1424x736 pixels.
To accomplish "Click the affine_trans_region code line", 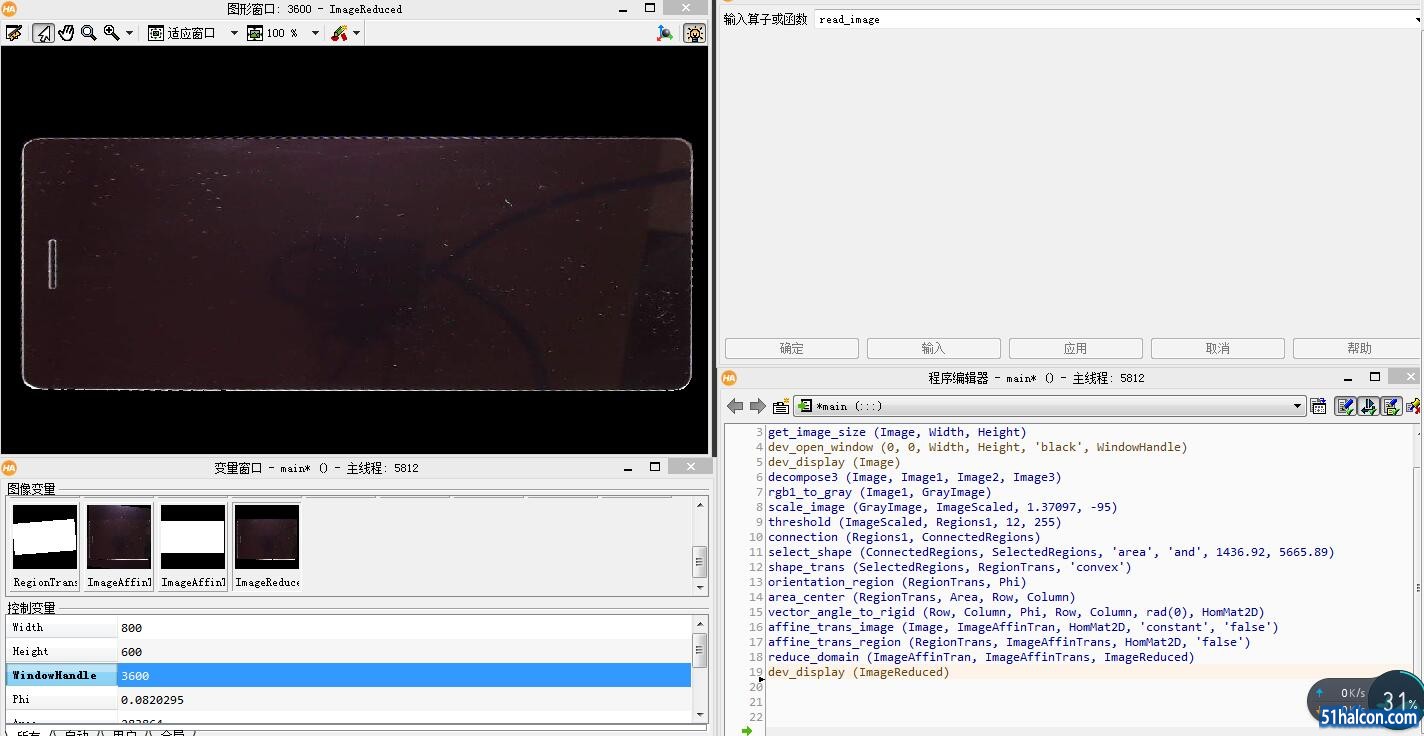I will click(1009, 642).
